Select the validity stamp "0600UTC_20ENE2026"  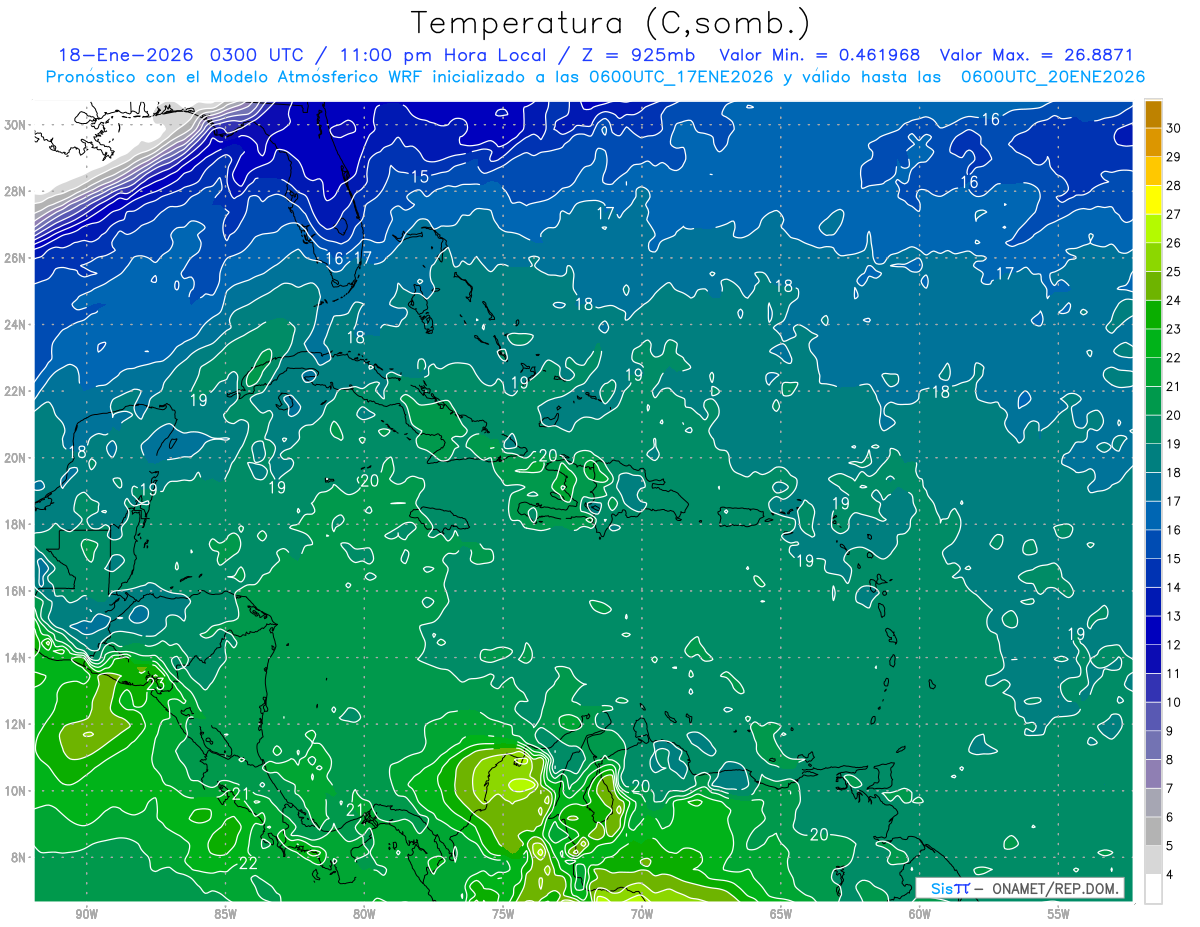point(1052,77)
